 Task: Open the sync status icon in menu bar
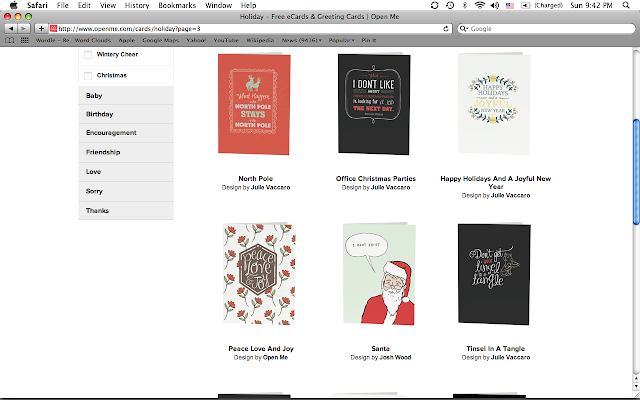435,5
